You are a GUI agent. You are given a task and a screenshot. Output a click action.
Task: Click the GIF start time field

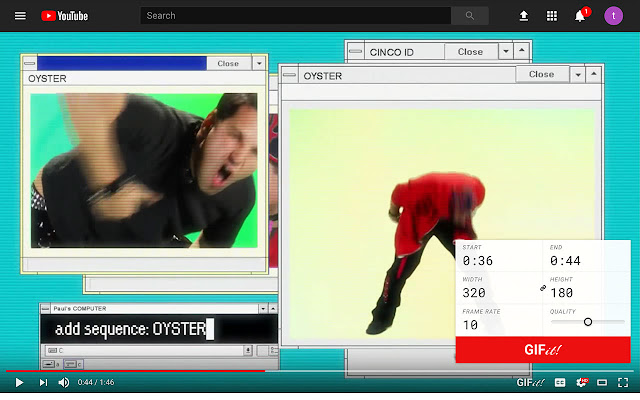[x=498, y=261]
